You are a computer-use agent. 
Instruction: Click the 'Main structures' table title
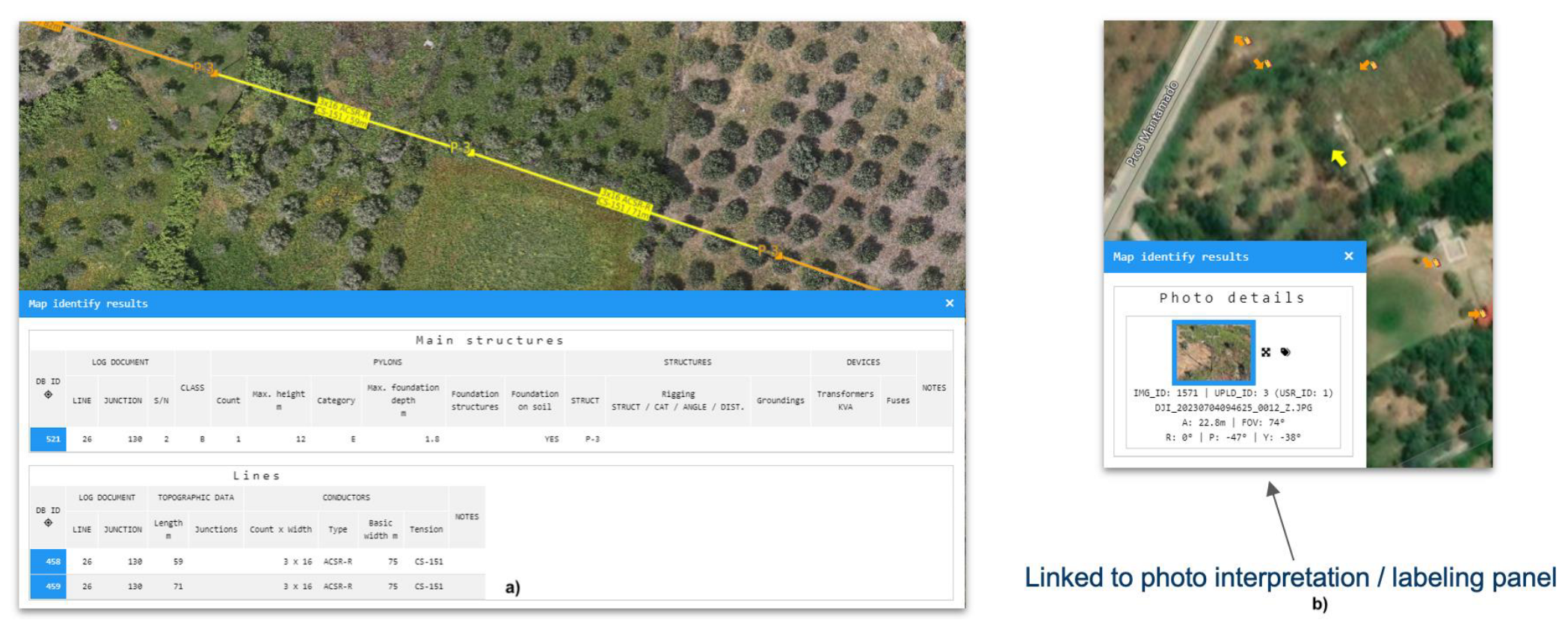[490, 340]
